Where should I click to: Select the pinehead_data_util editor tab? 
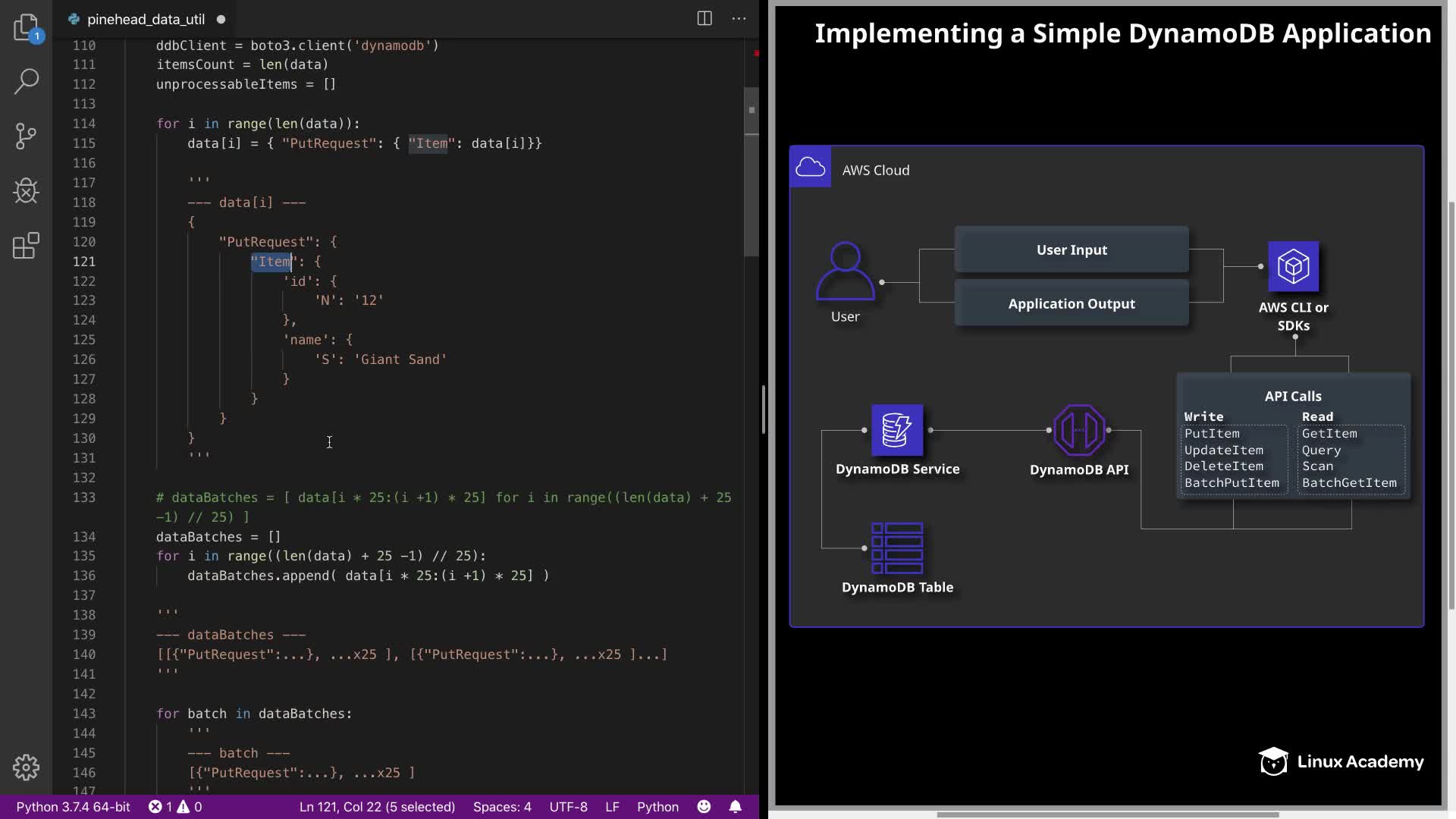pyautogui.click(x=146, y=19)
